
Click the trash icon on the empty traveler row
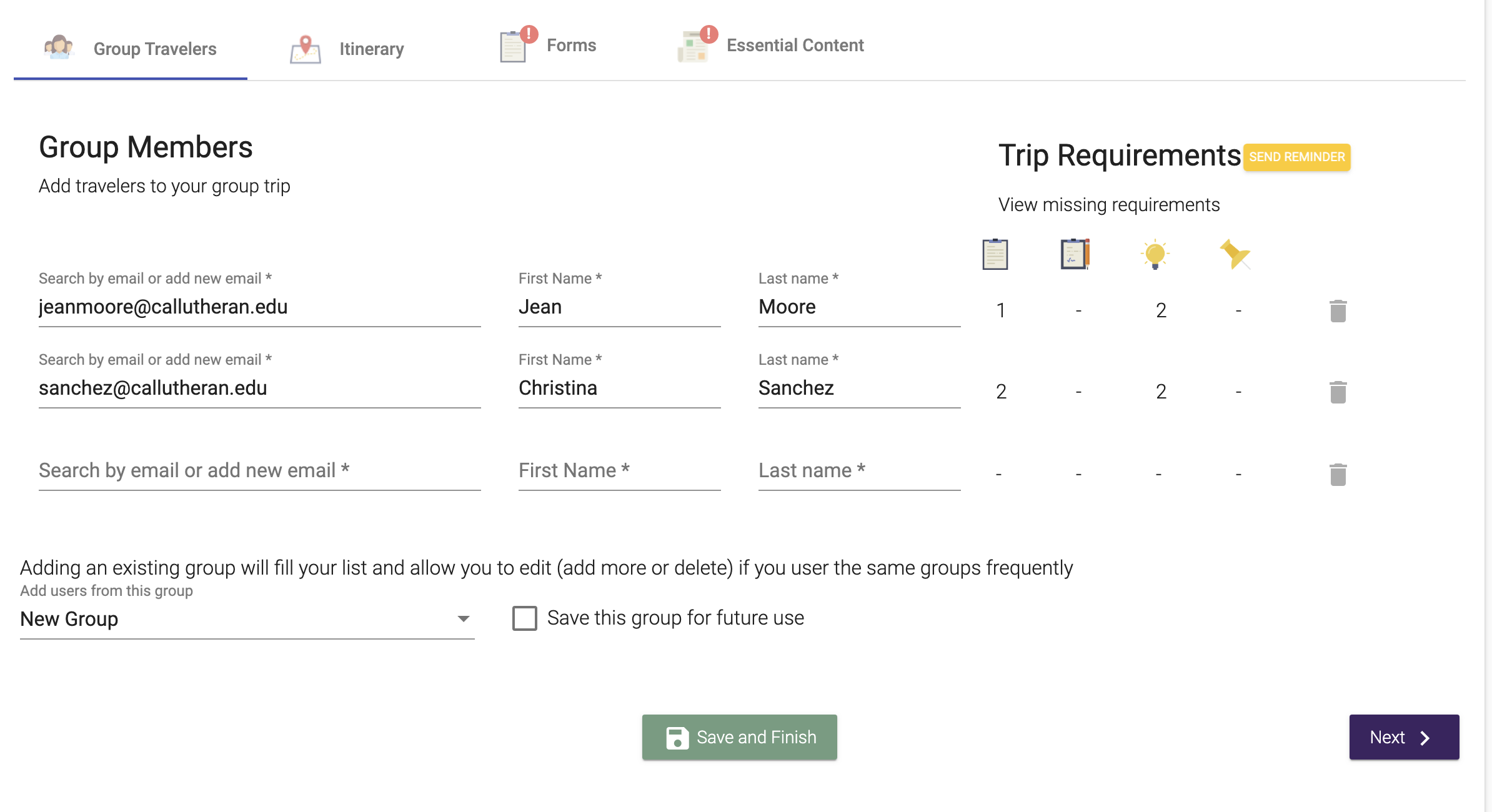pyautogui.click(x=1337, y=475)
